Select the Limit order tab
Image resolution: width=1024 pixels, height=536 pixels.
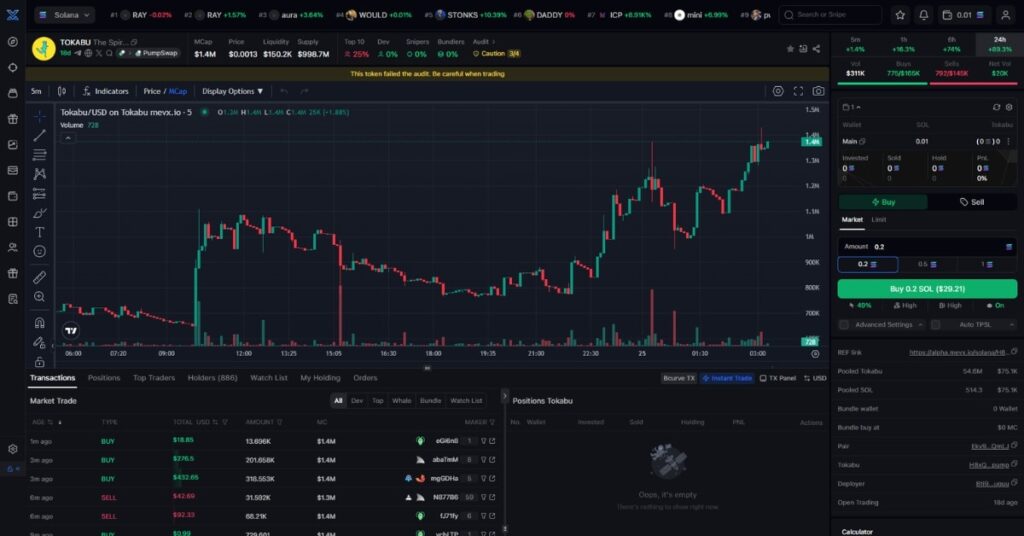[x=878, y=220]
